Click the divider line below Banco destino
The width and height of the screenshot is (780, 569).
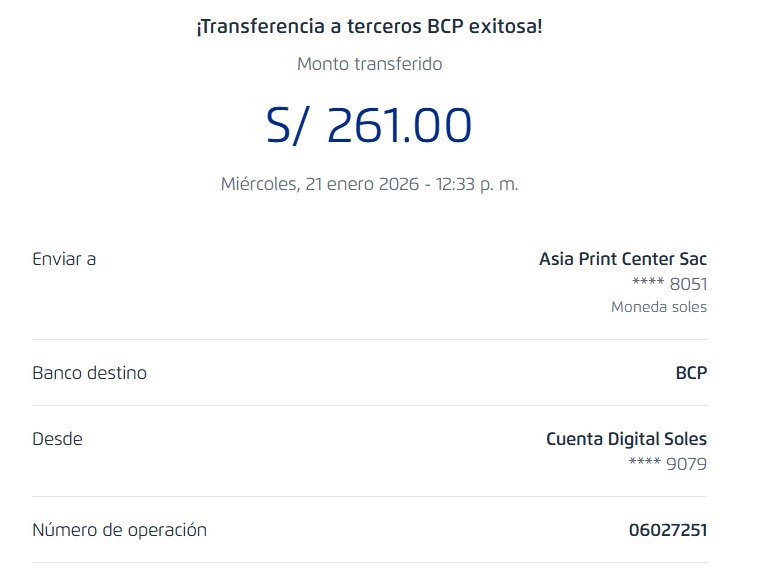point(369,405)
